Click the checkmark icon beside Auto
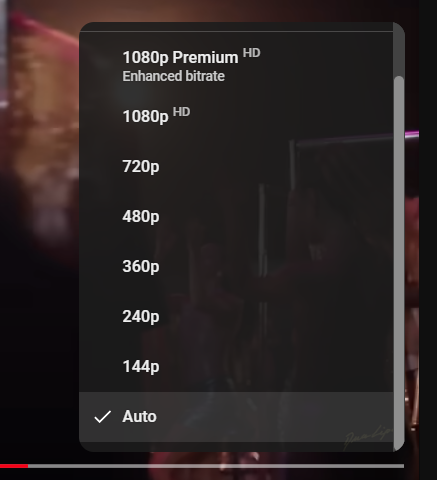The width and height of the screenshot is (437, 480). (103, 417)
